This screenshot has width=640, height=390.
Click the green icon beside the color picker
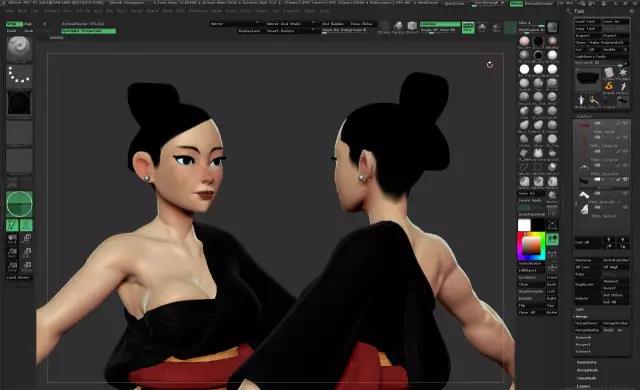pos(553,239)
